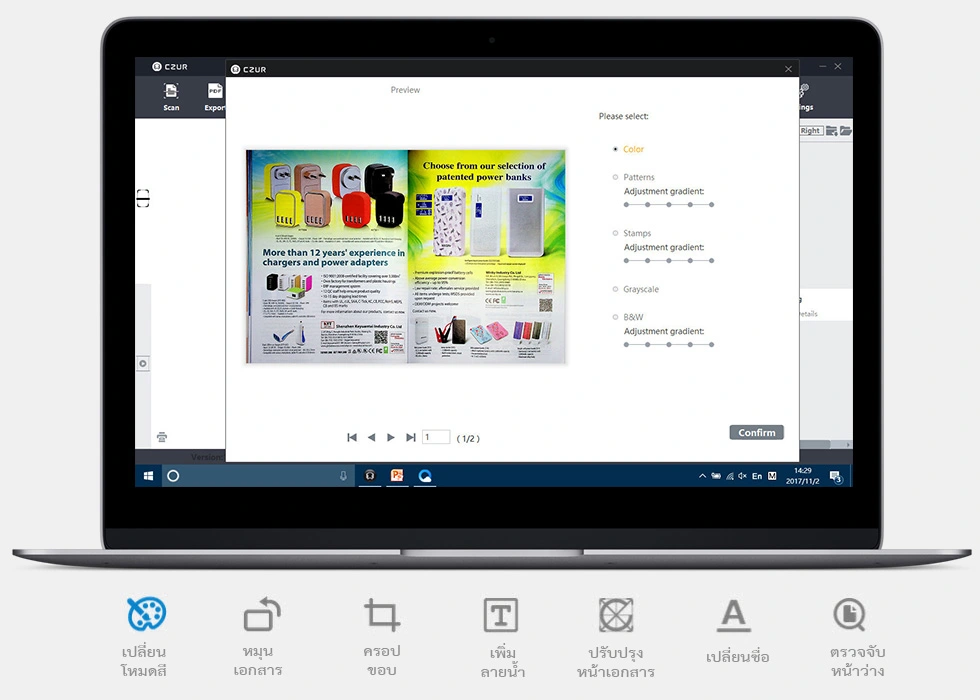Open Settings gear in main CZUR window

coord(804,91)
